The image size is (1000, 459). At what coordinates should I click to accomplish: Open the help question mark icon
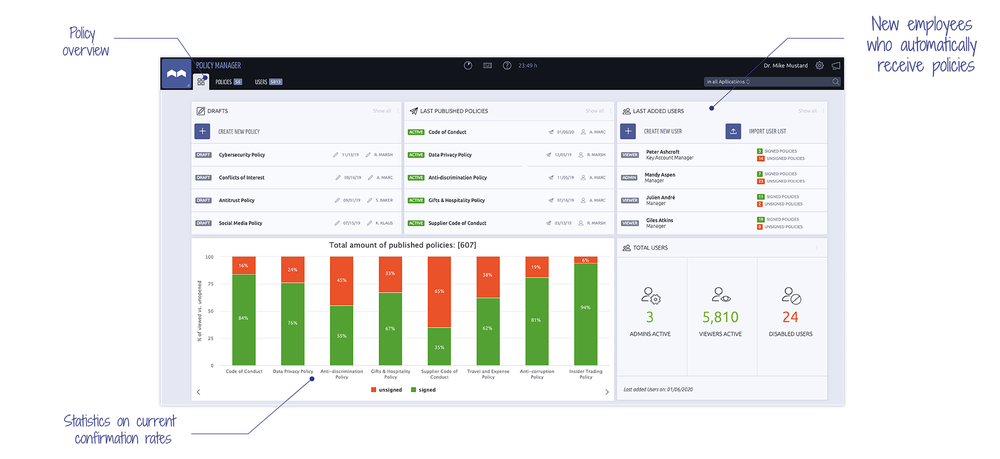507,65
